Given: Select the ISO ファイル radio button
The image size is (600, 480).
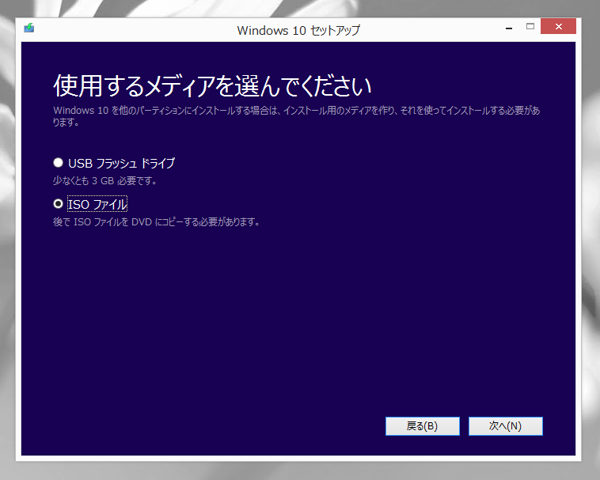Looking at the screenshot, I should (58, 204).
